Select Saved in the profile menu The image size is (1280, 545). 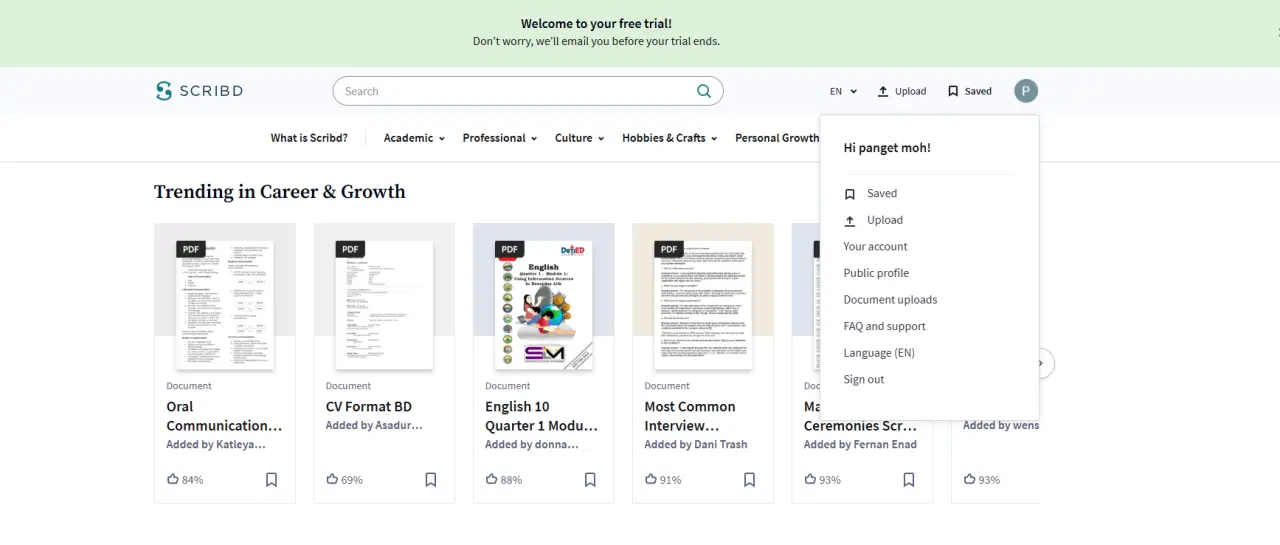[x=882, y=194]
